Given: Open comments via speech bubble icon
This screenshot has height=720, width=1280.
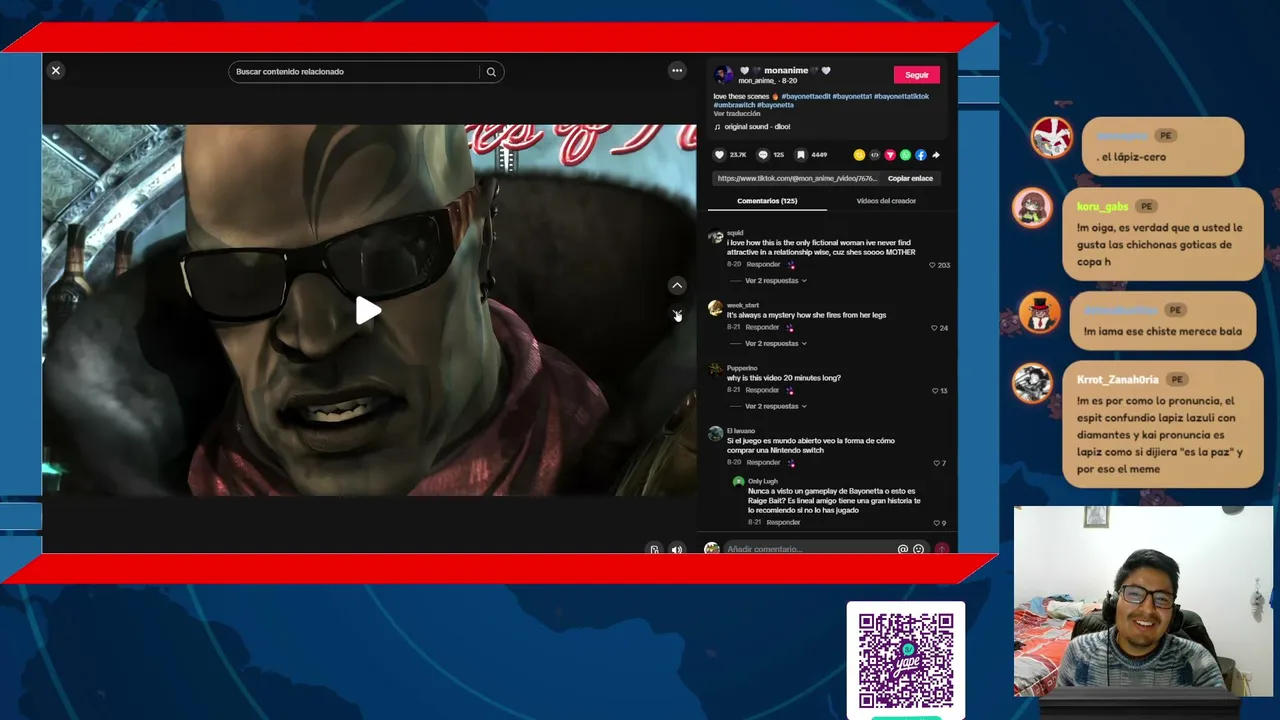Looking at the screenshot, I should [x=763, y=155].
